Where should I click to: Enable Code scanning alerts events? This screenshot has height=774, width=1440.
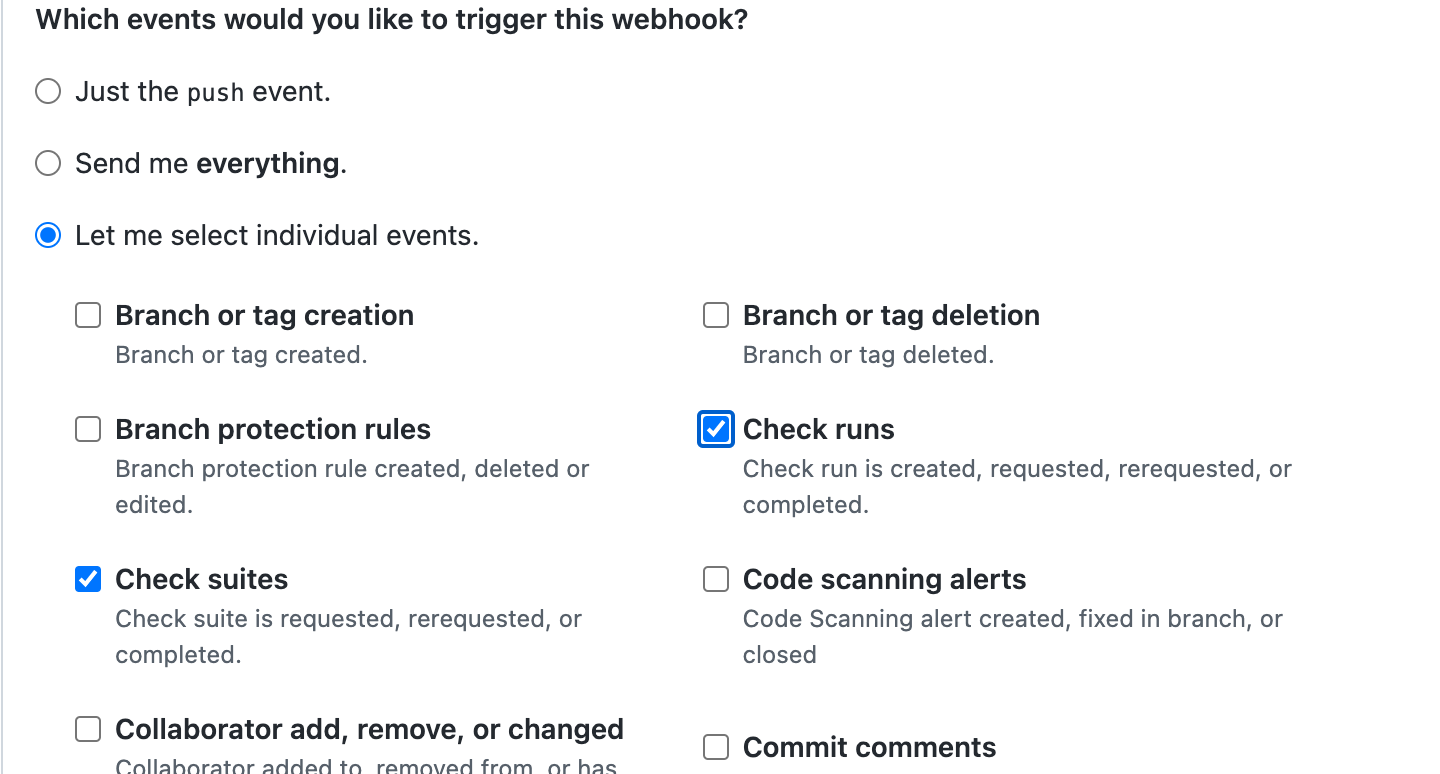click(716, 579)
